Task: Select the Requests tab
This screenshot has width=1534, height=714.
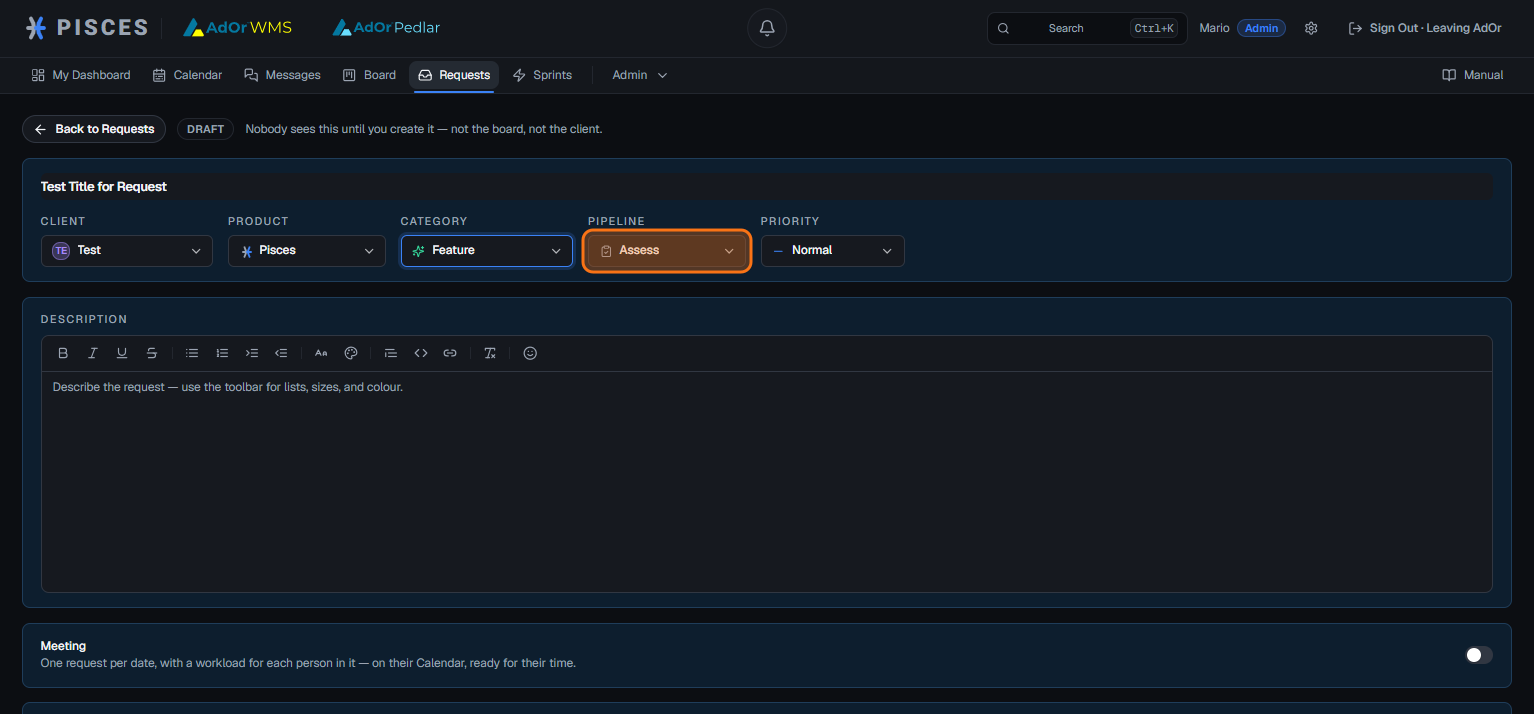Action: pyautogui.click(x=454, y=75)
